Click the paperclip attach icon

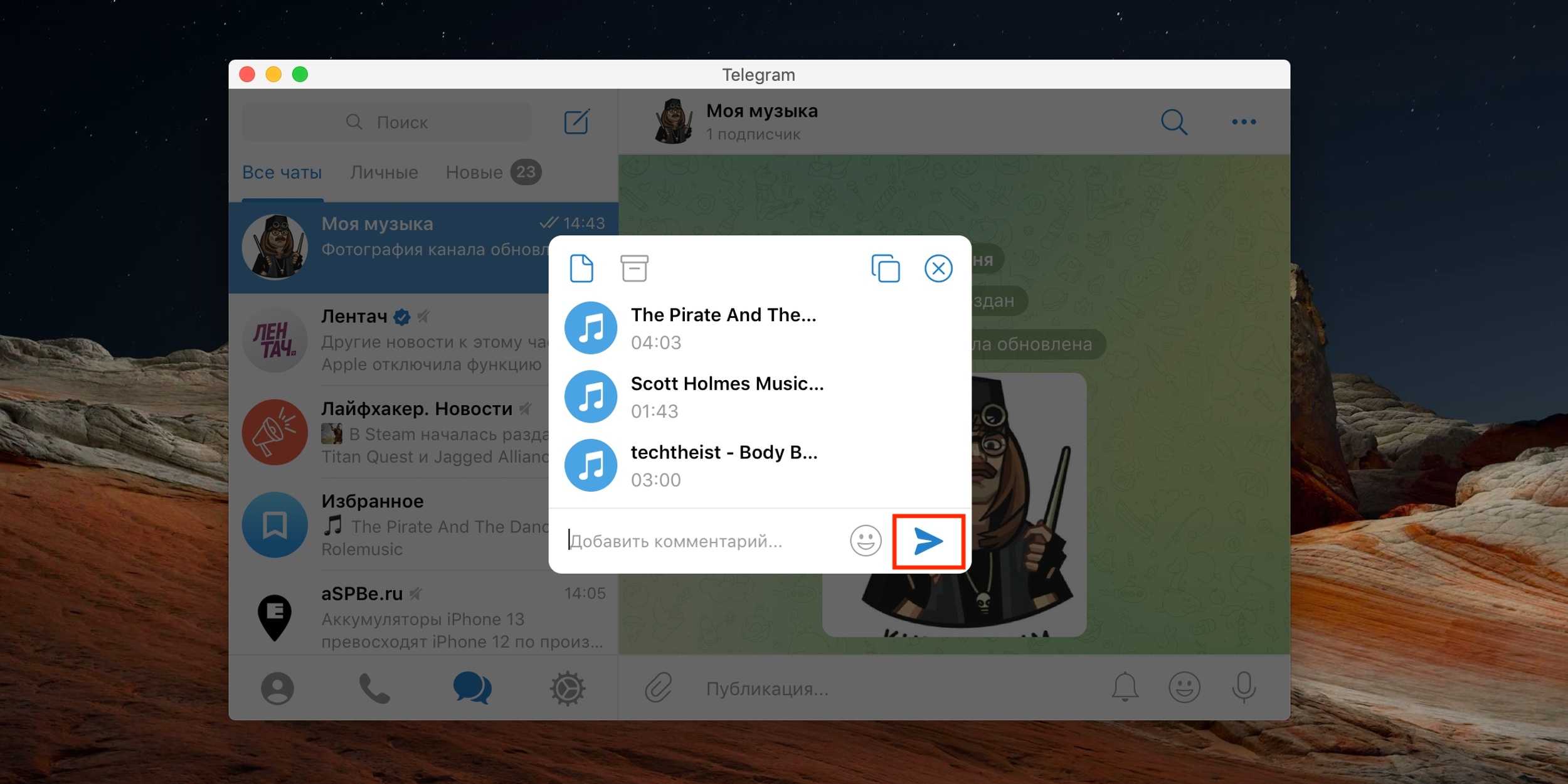(x=658, y=689)
